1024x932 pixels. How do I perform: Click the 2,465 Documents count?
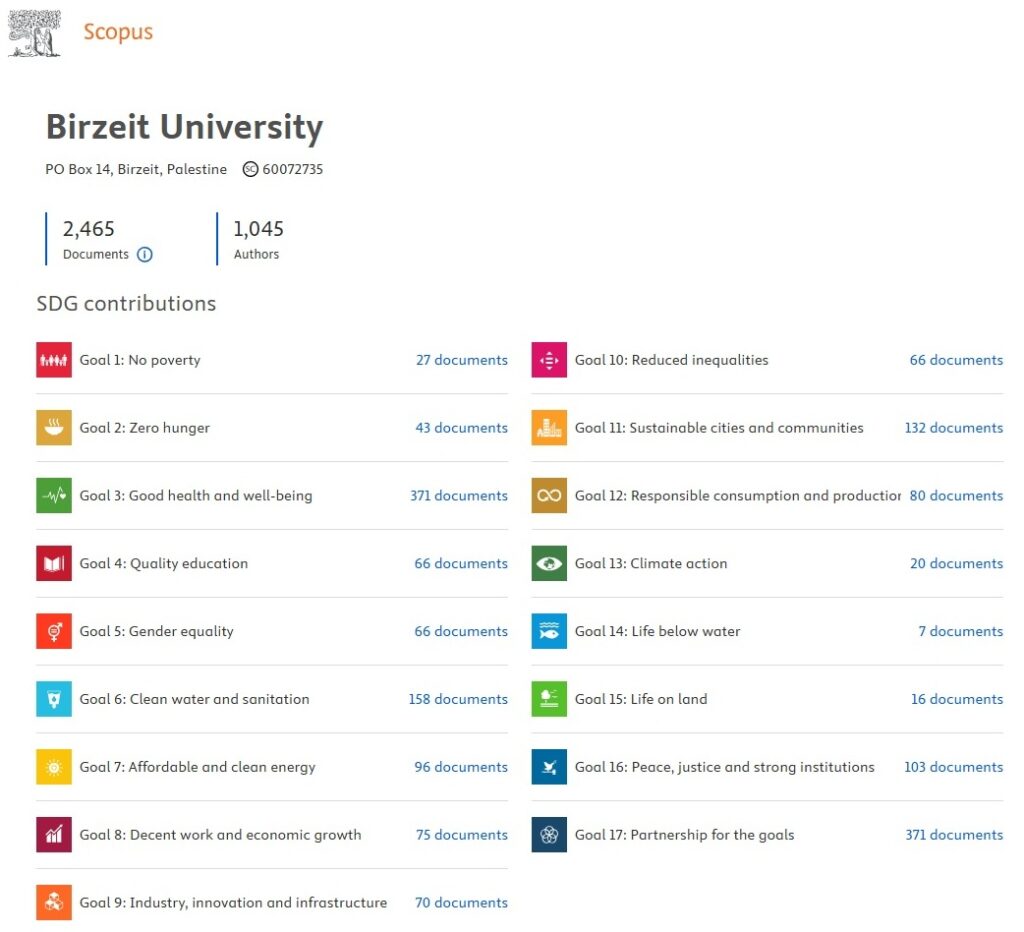tap(89, 229)
